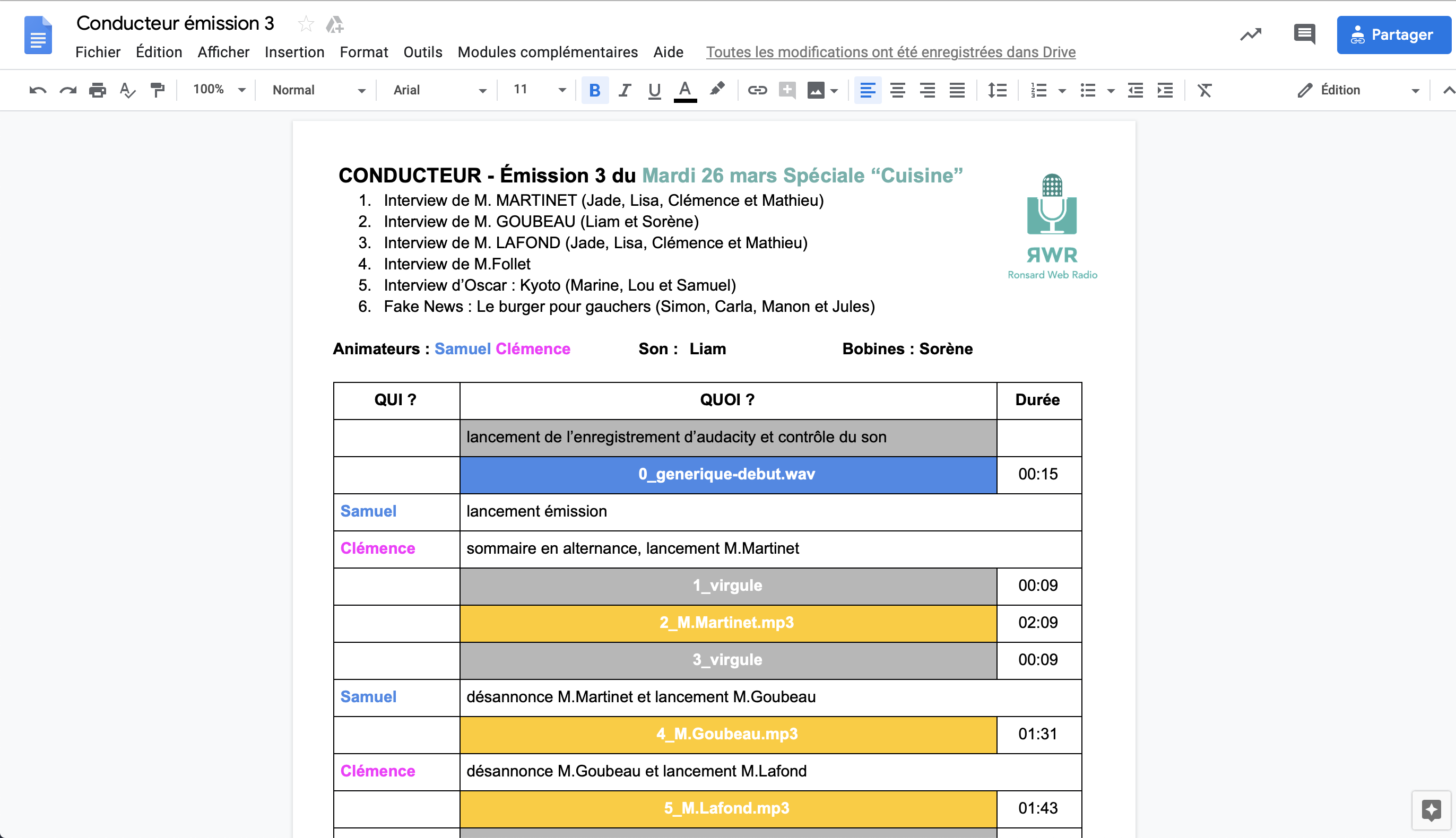Viewport: 1456px width, 838px height.
Task: Toggle italic formatting
Action: coord(625,90)
